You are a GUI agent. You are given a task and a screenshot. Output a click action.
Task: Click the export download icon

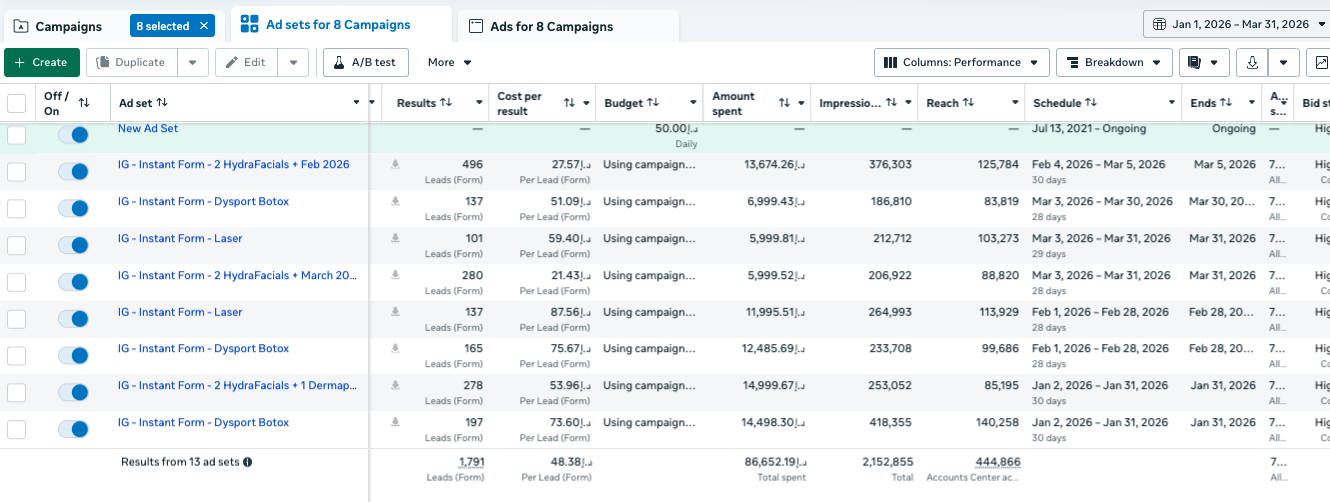click(x=1252, y=62)
